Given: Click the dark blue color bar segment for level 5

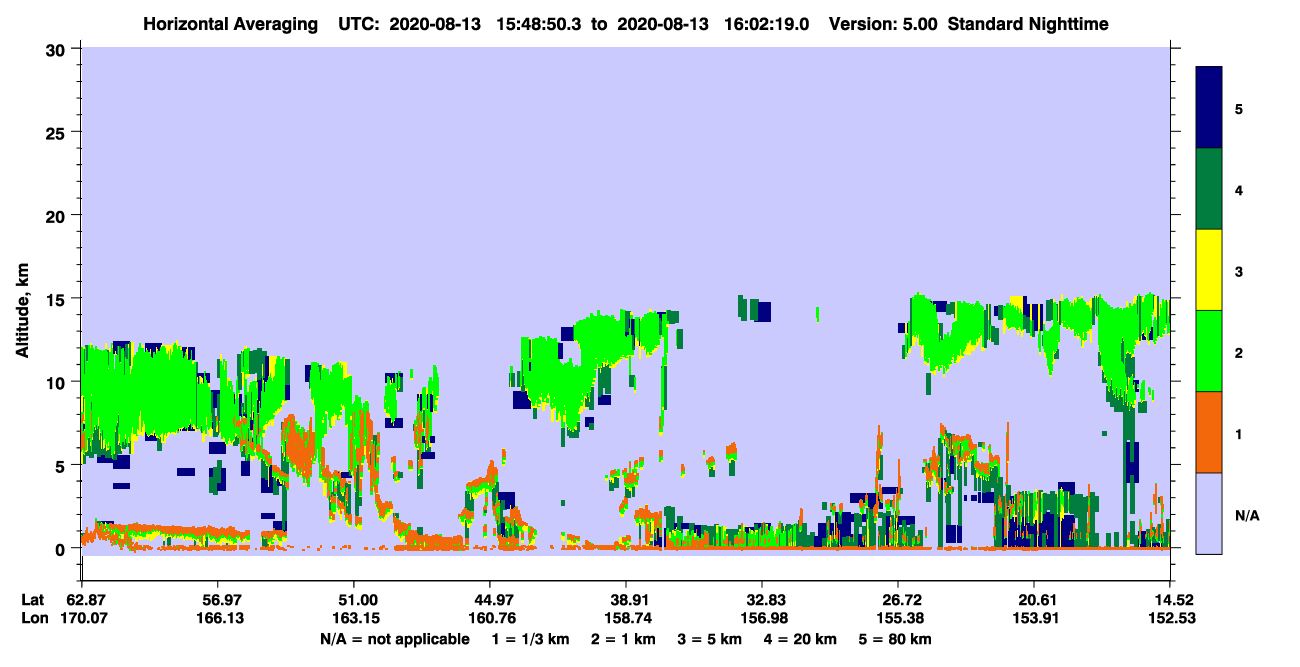Looking at the screenshot, I should point(1210,108).
